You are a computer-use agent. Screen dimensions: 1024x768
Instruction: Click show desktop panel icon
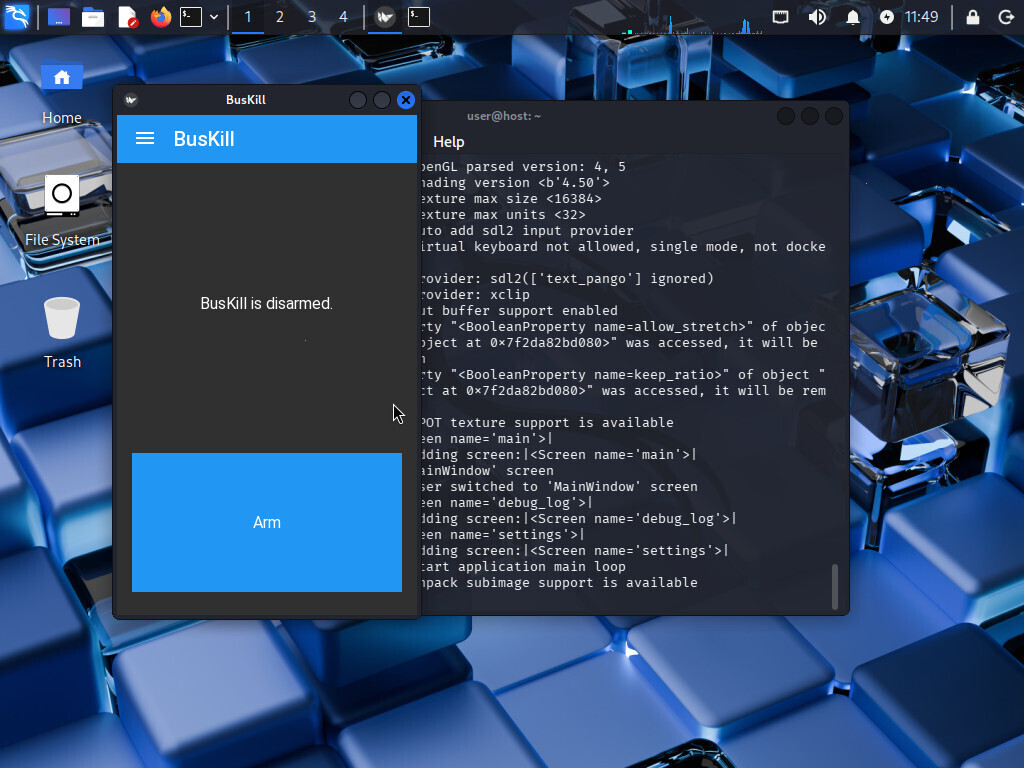click(59, 17)
